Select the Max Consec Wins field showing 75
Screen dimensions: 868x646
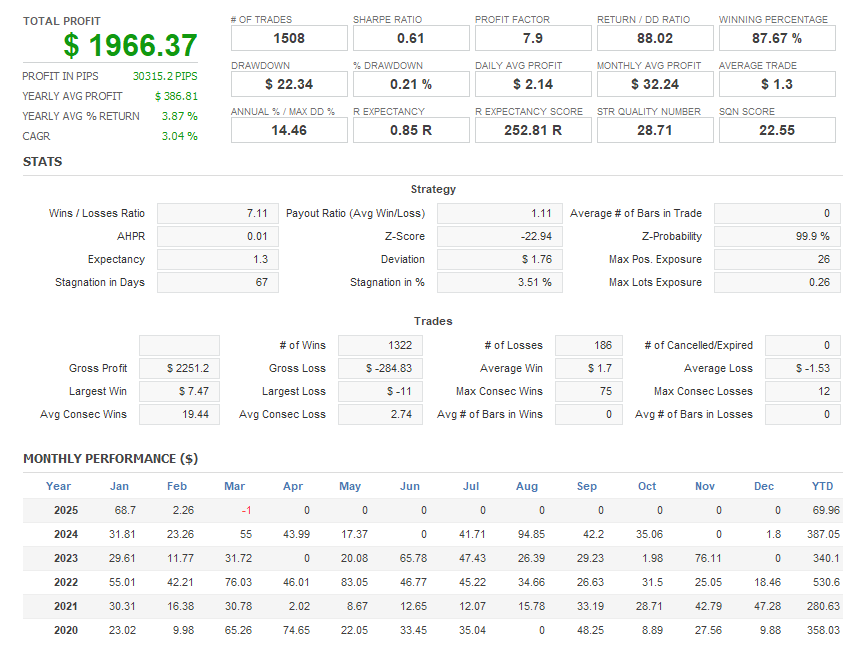pyautogui.click(x=589, y=391)
